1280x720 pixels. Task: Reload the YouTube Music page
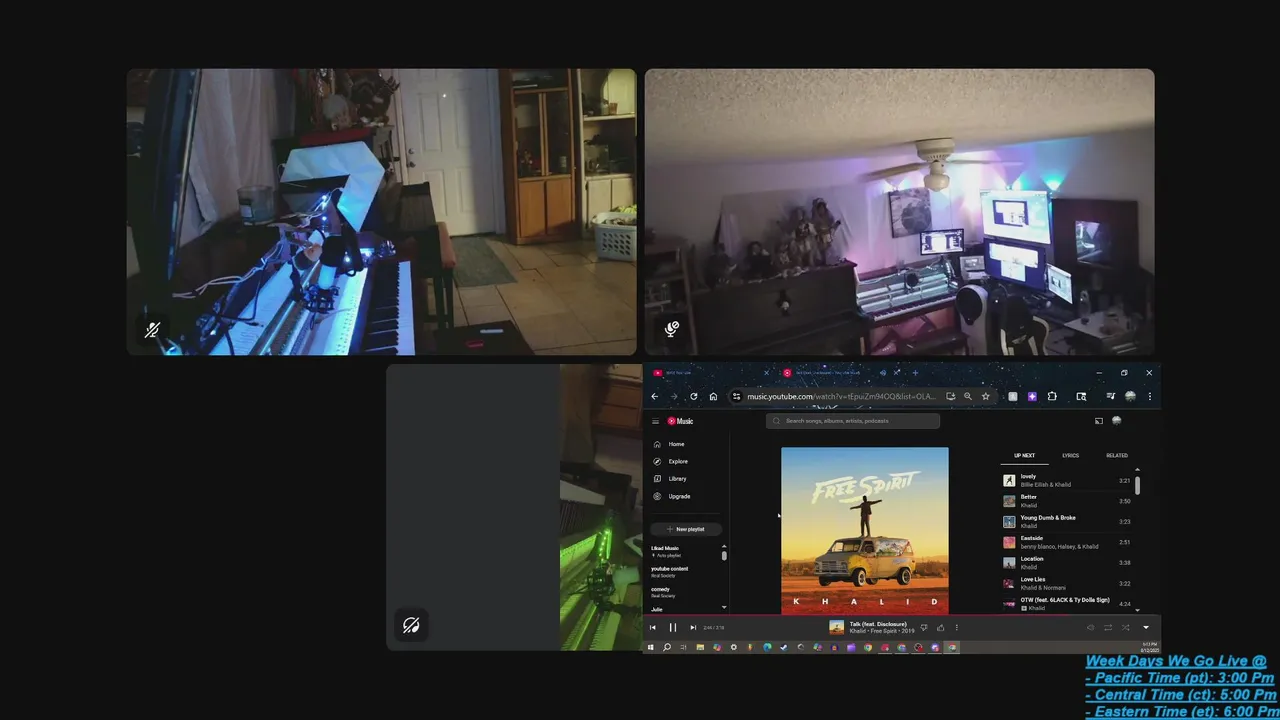[x=693, y=397]
